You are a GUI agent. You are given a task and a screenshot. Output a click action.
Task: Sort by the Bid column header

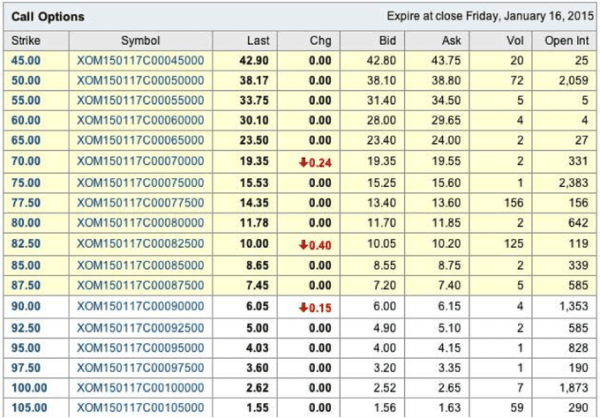[393, 40]
